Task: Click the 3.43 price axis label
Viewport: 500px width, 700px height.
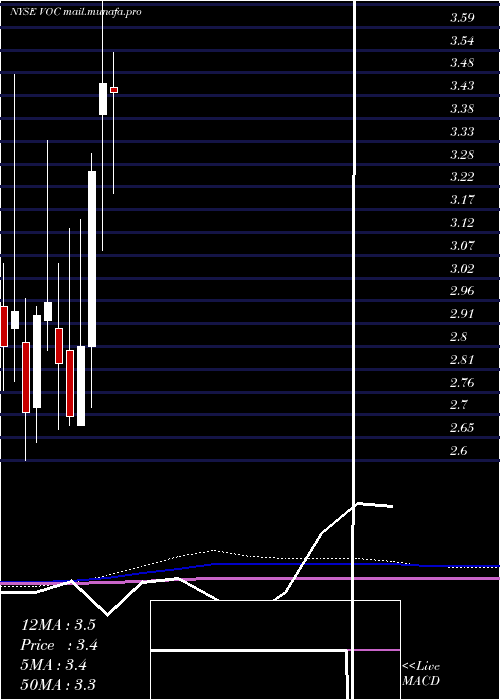Action: coord(462,86)
